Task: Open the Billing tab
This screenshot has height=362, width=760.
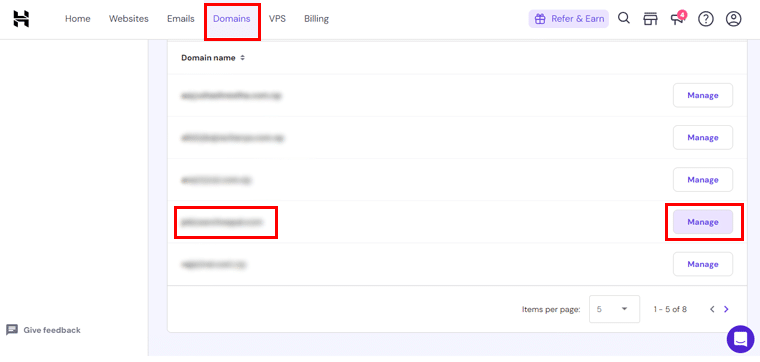Action: click(x=317, y=19)
